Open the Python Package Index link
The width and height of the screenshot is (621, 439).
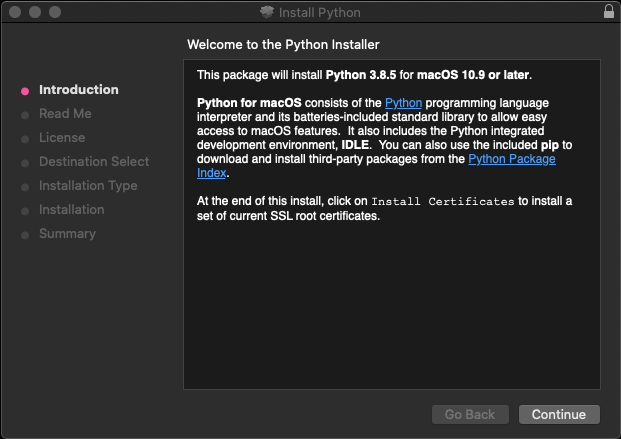[x=512, y=159]
